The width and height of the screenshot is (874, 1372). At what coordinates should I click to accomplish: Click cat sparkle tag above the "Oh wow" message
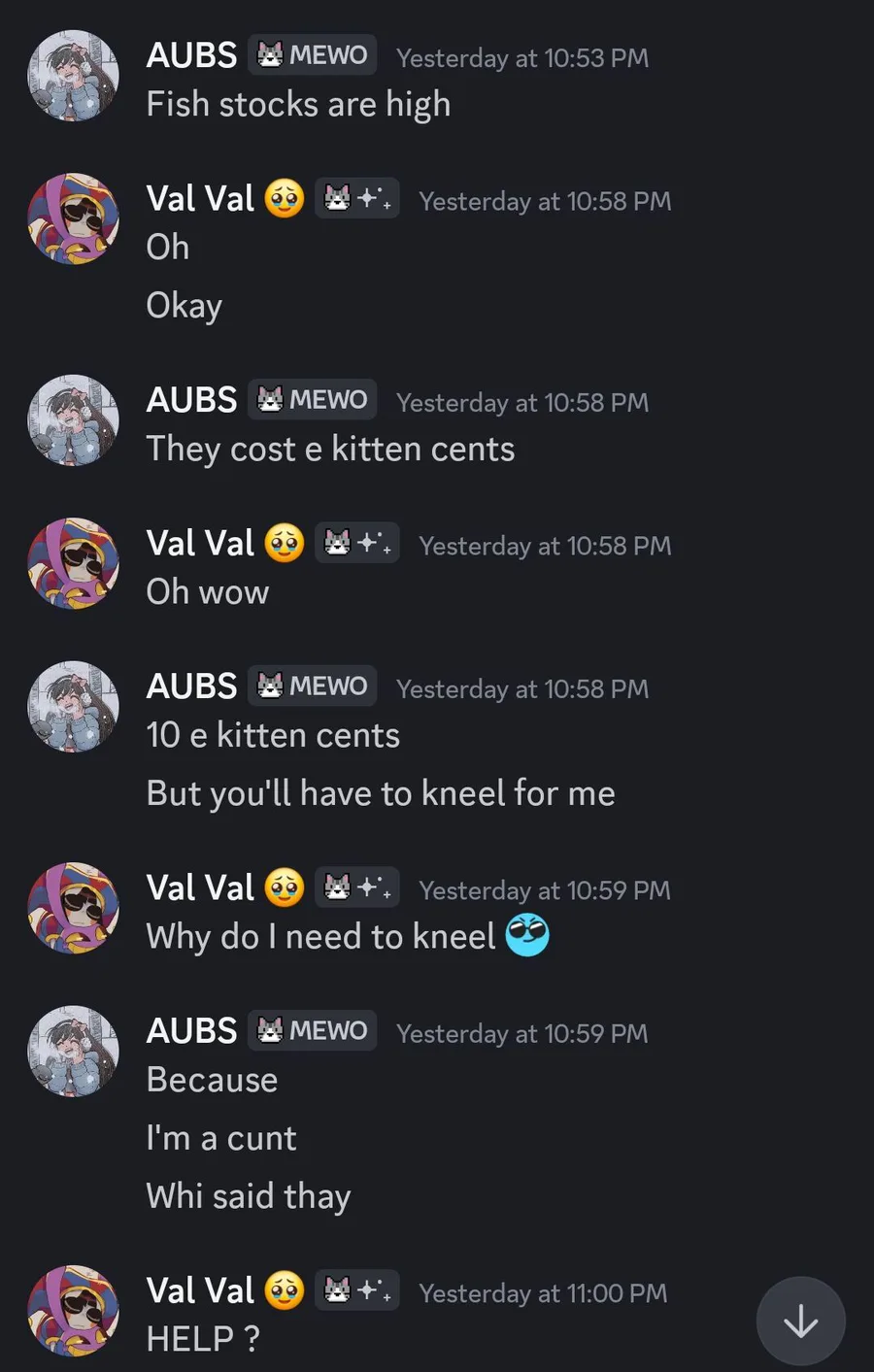[x=357, y=543]
